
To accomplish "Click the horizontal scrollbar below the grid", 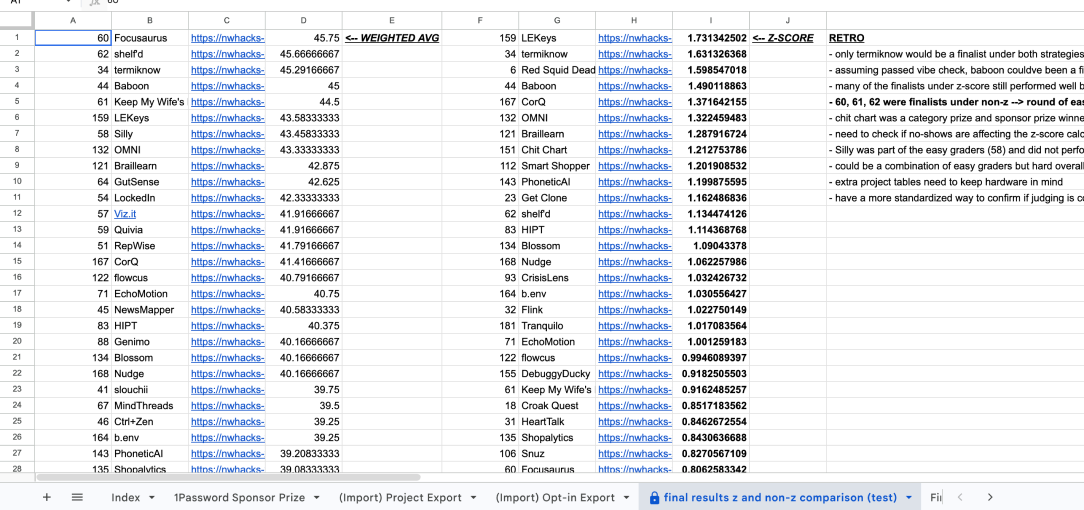I will click(228, 477).
